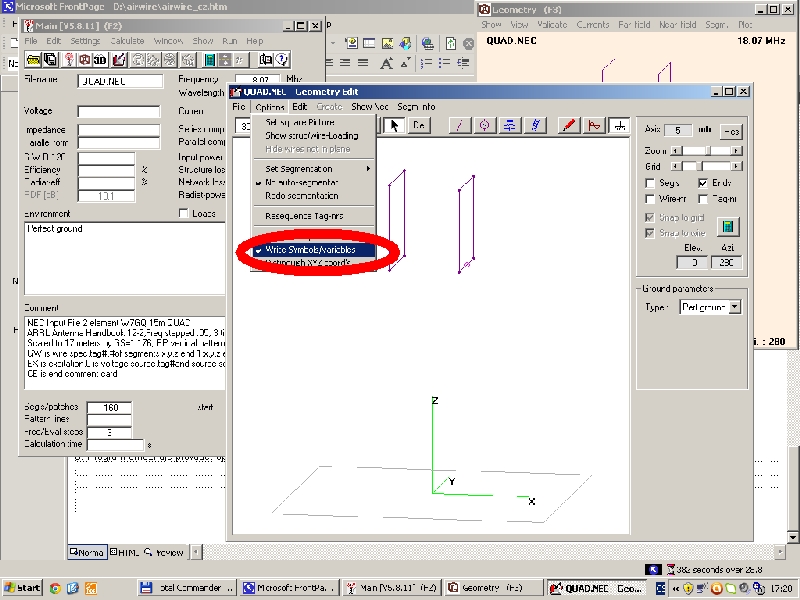Toggle the Wire-nr checkbox

(650, 199)
